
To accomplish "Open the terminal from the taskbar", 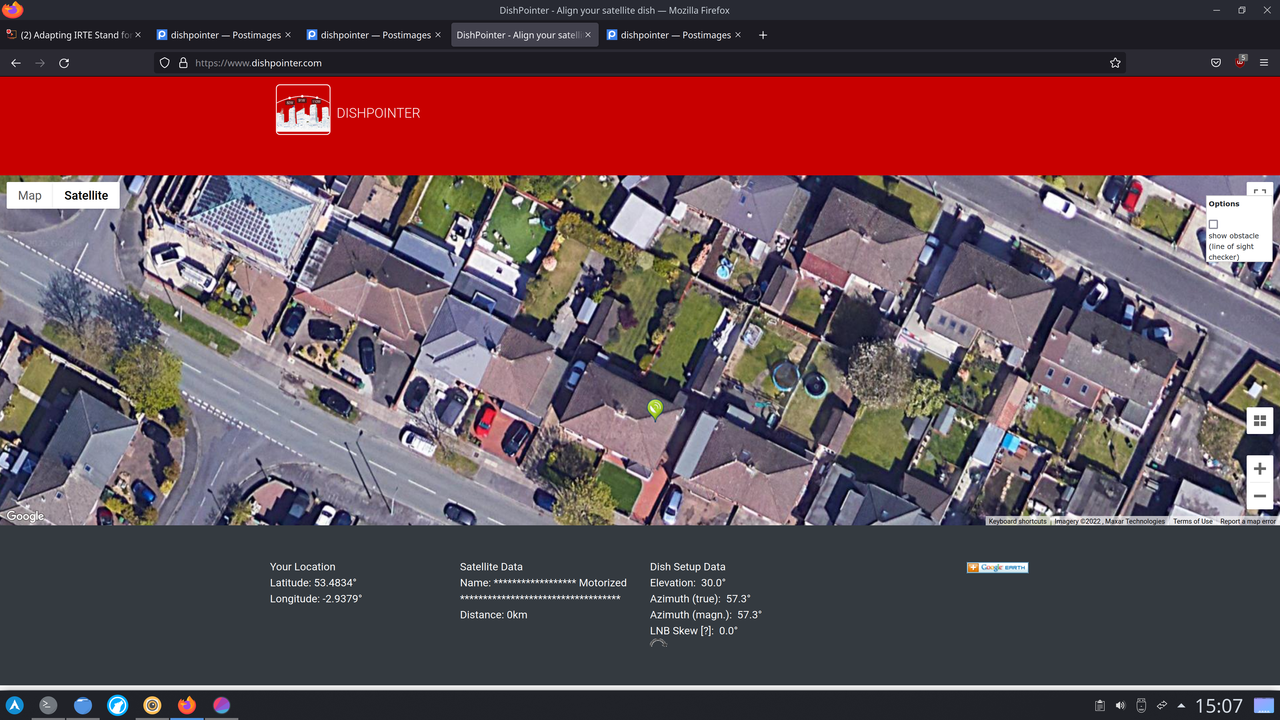I will click(x=48, y=705).
